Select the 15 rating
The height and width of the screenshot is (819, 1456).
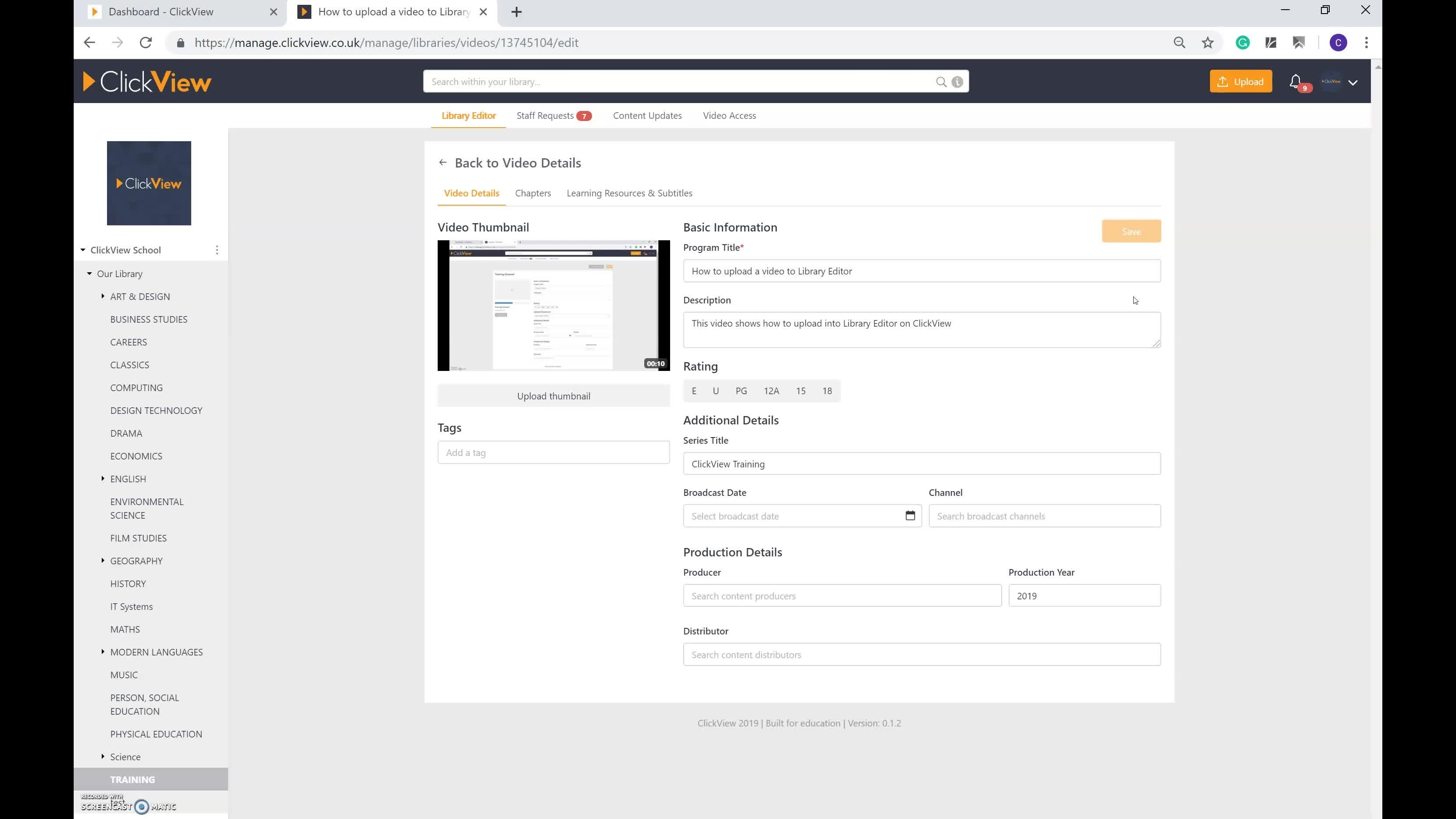tap(800, 391)
